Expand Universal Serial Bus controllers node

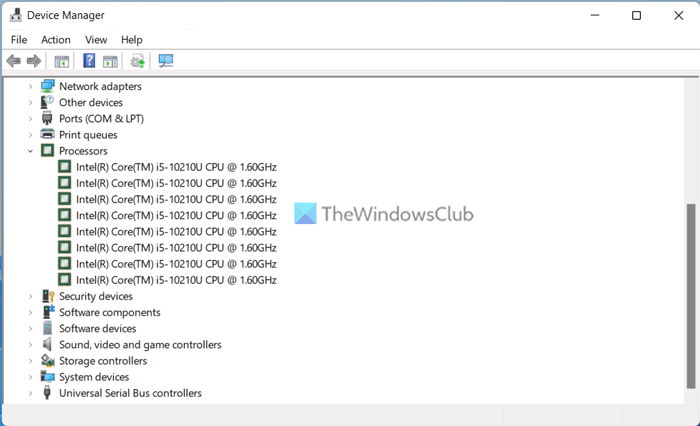click(30, 393)
